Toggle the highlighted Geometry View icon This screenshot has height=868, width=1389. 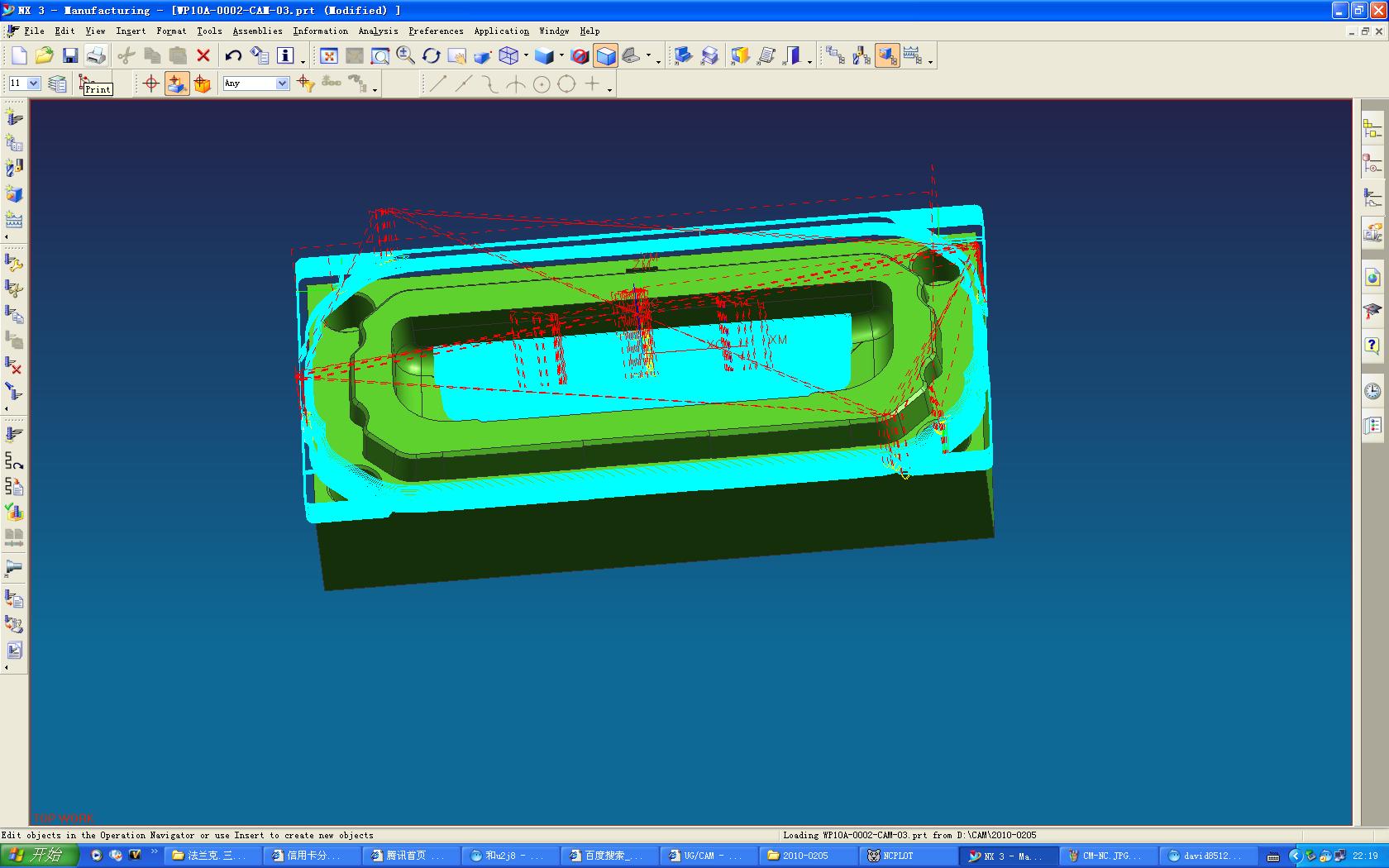(887, 55)
